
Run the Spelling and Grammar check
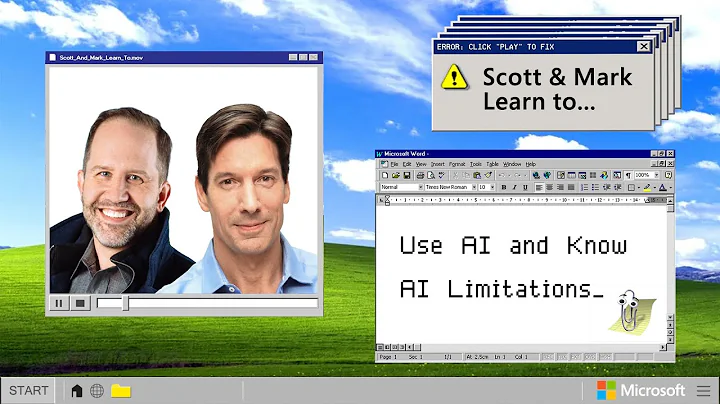click(442, 175)
